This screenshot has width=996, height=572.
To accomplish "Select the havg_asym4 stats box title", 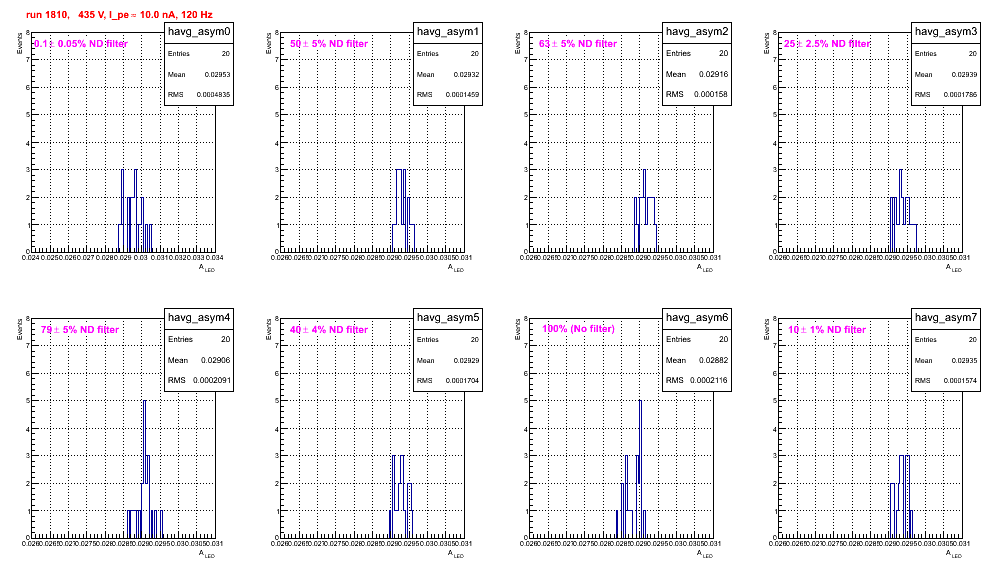I will coord(199,318).
